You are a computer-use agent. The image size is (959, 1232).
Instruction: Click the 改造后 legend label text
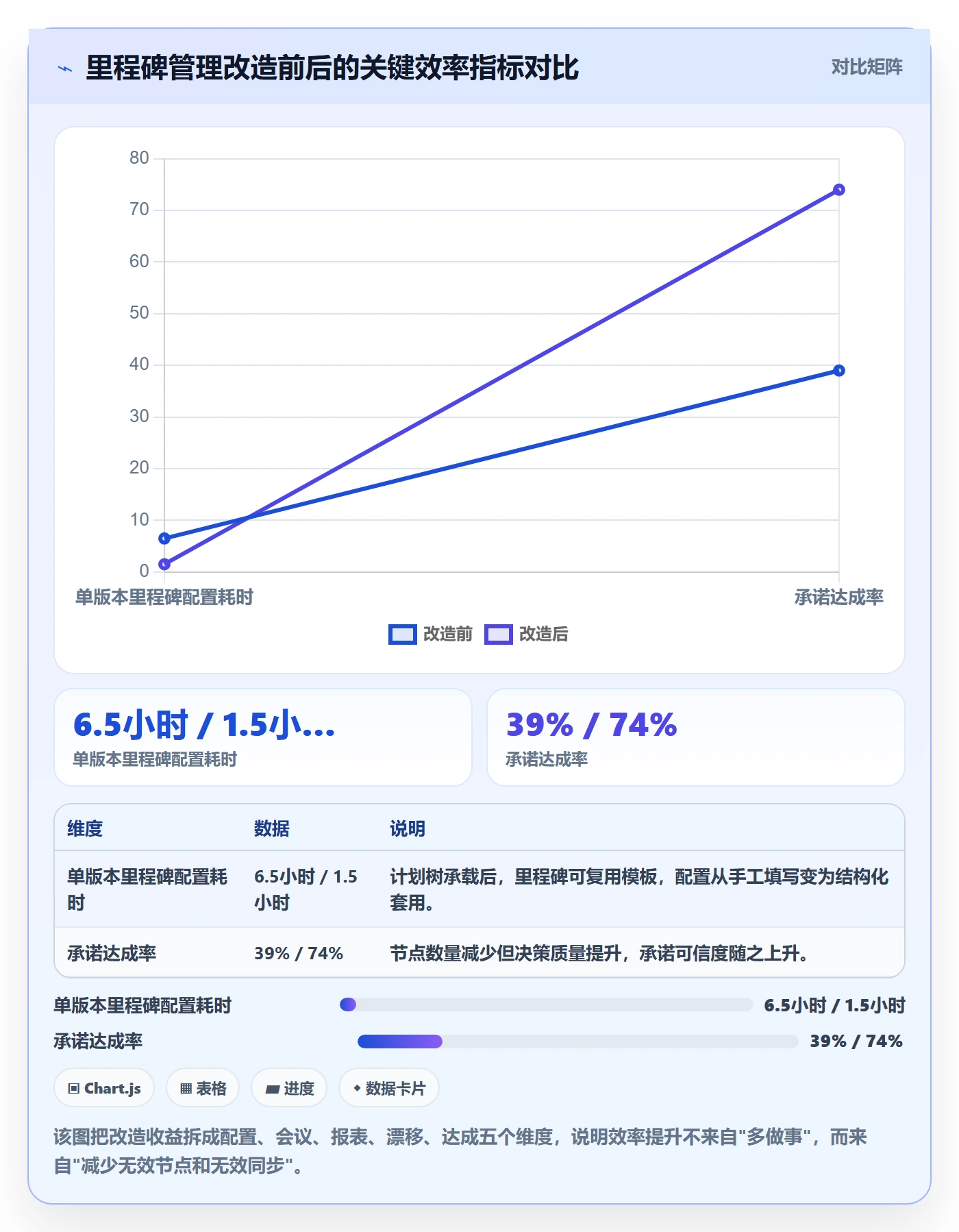[544, 635]
